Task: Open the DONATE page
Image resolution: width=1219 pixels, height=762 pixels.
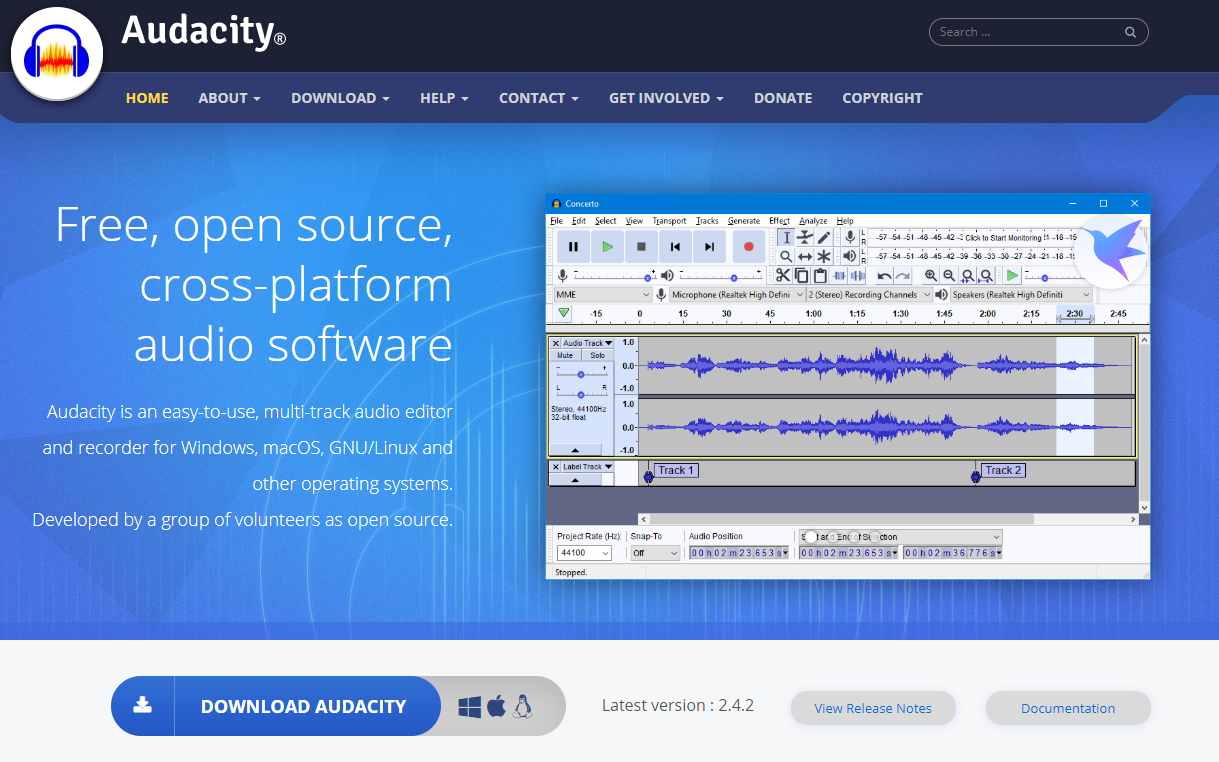Action: [783, 98]
